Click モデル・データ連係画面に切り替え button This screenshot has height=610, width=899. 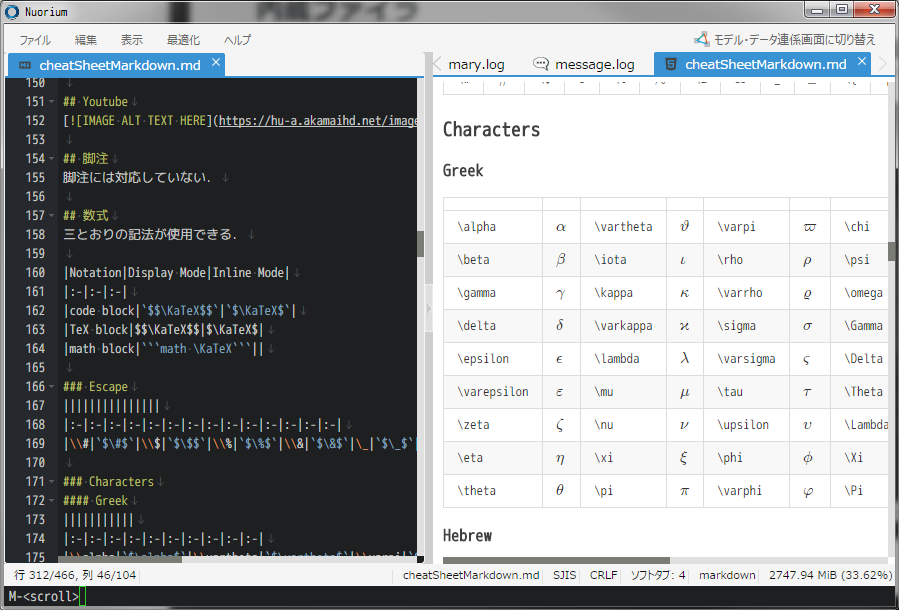pos(785,40)
